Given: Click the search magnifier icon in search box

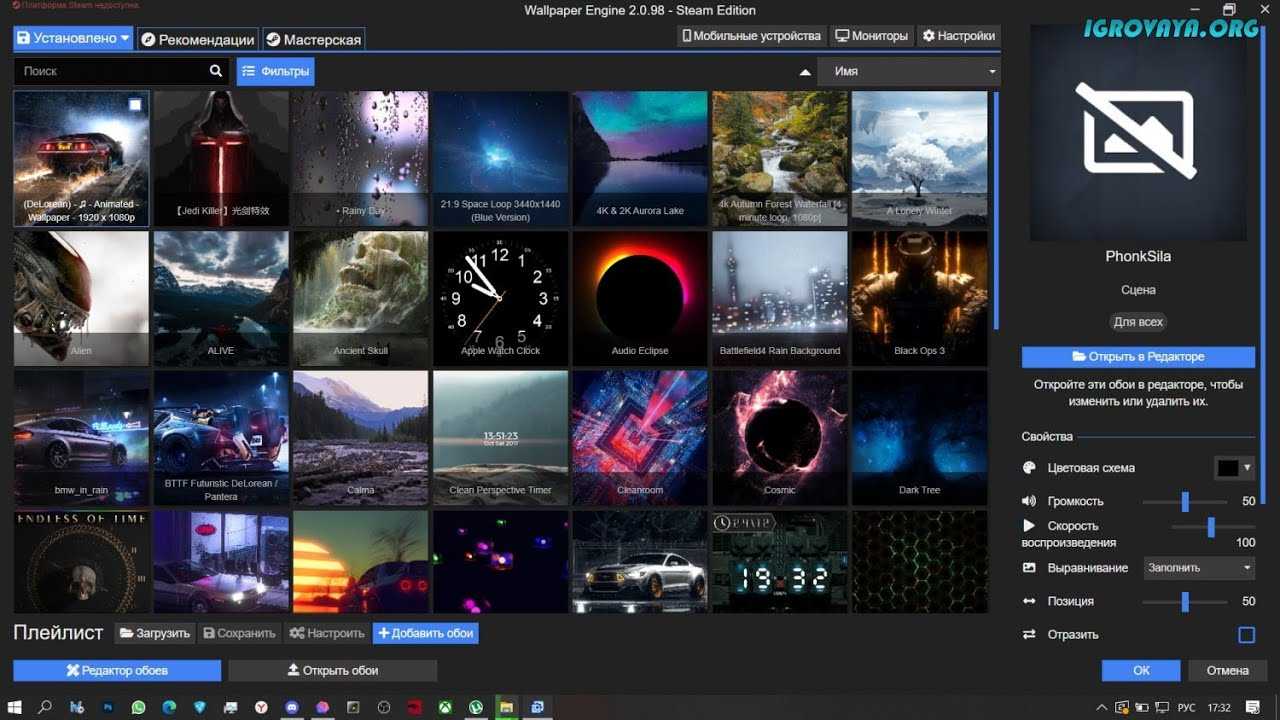Looking at the screenshot, I should click(216, 71).
